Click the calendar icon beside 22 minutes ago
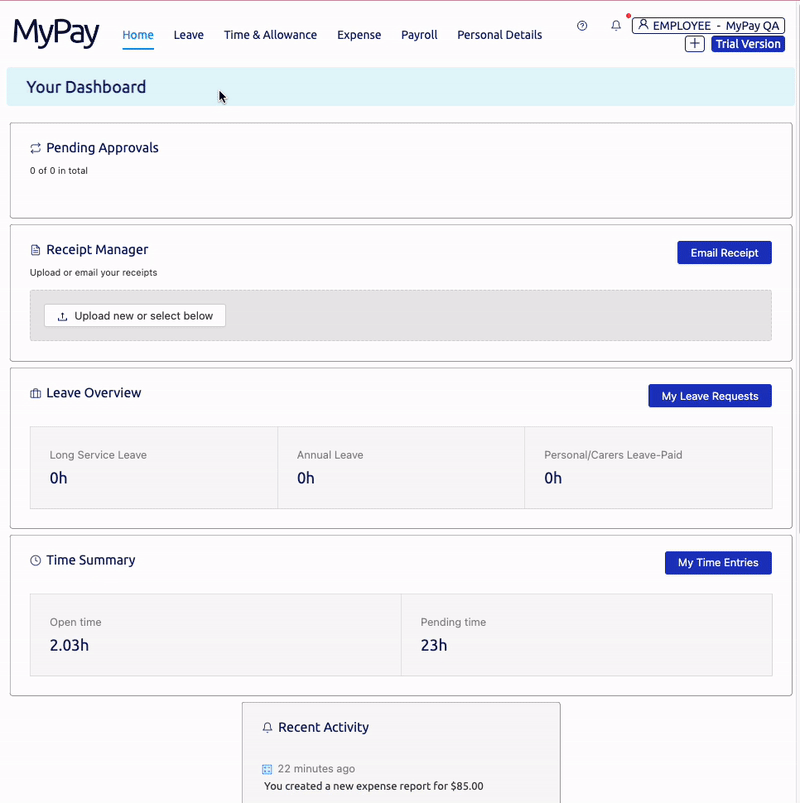 [266, 769]
